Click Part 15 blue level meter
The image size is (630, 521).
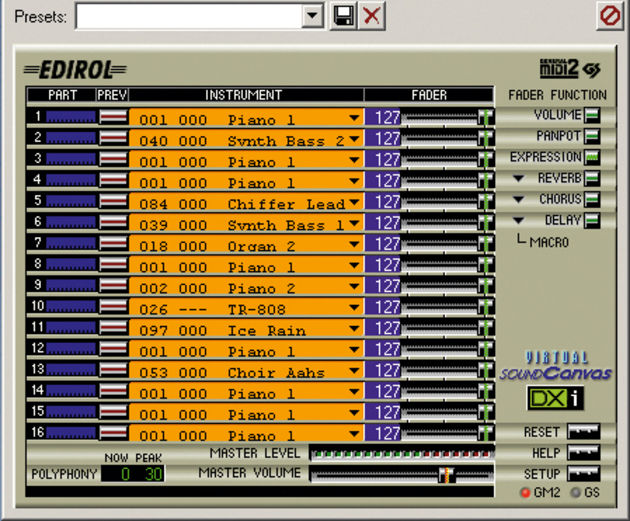(71, 412)
